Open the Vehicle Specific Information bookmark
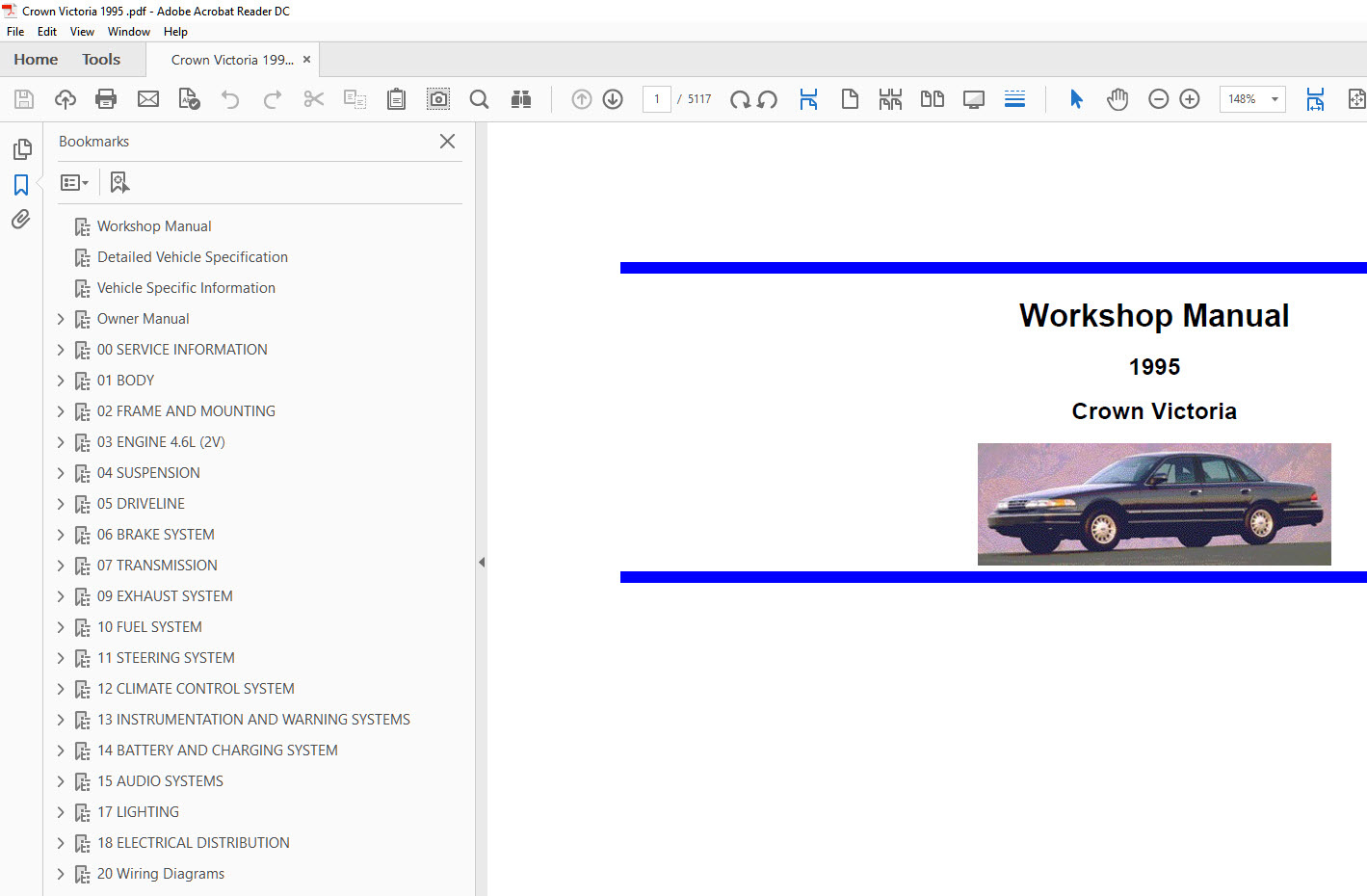Screen dimensions: 1367x896 [x=186, y=288]
